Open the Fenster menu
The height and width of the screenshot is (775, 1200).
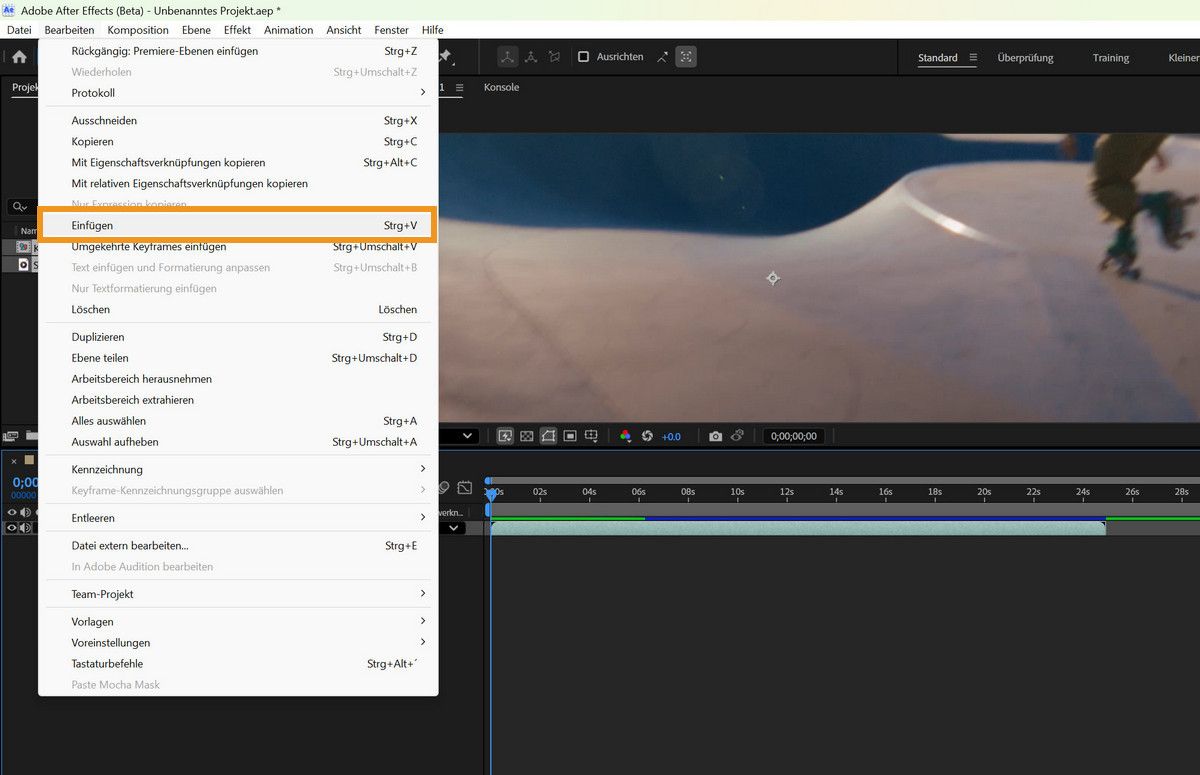tap(392, 30)
